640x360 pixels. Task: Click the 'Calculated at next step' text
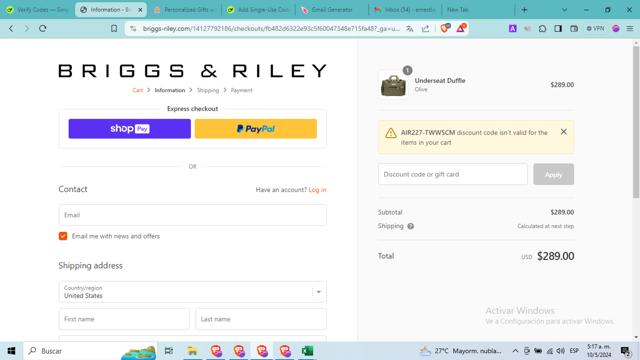click(545, 226)
